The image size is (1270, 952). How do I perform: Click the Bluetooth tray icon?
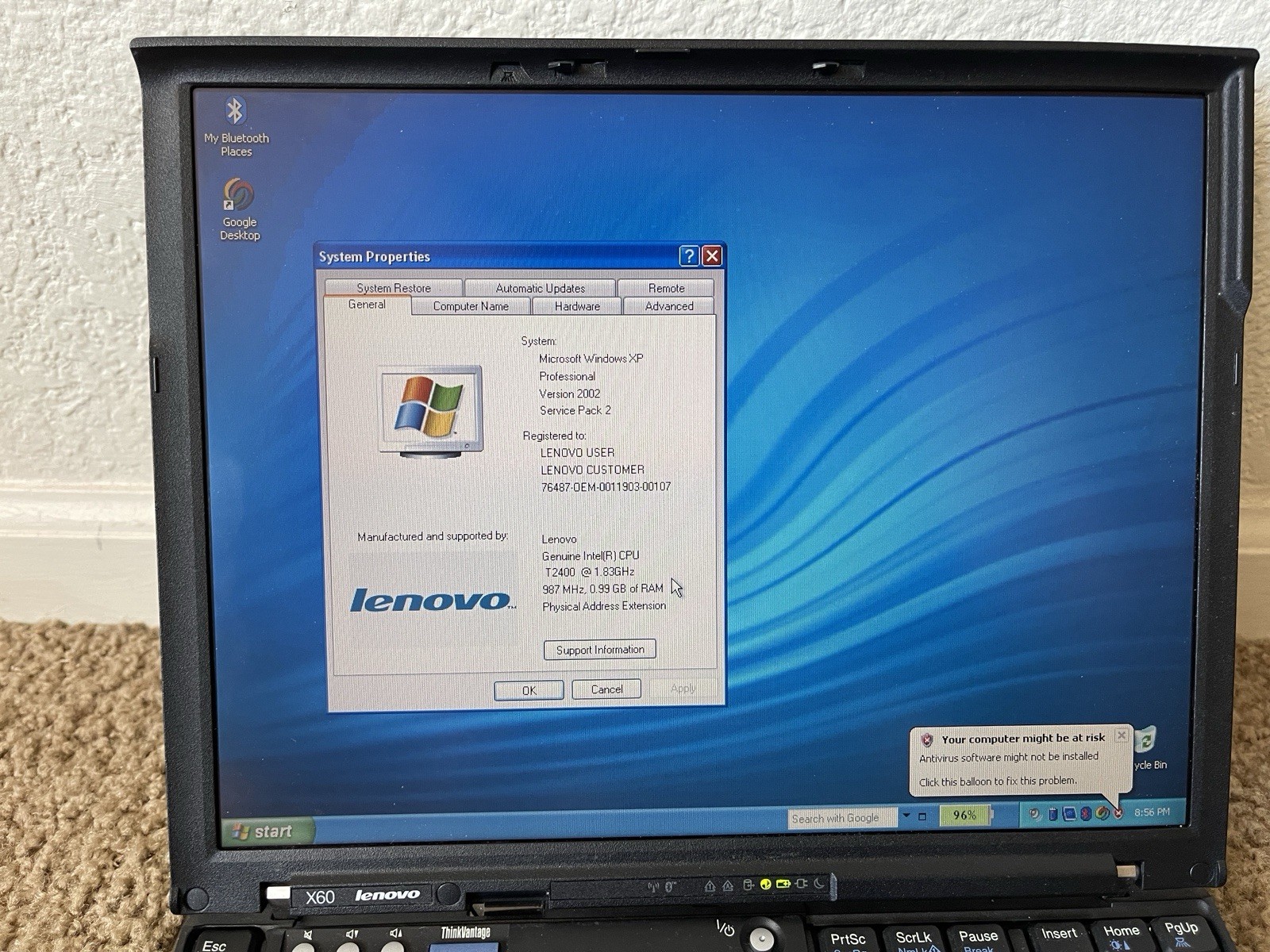1085,813
